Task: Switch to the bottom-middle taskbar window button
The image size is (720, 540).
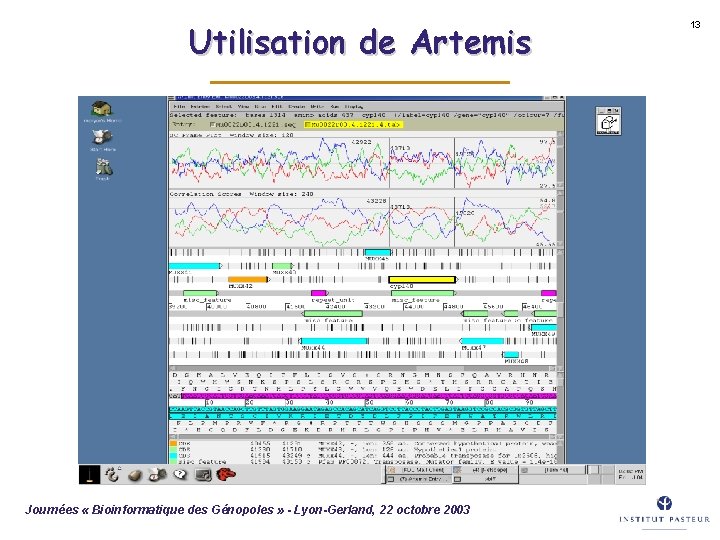Action: click(485, 479)
